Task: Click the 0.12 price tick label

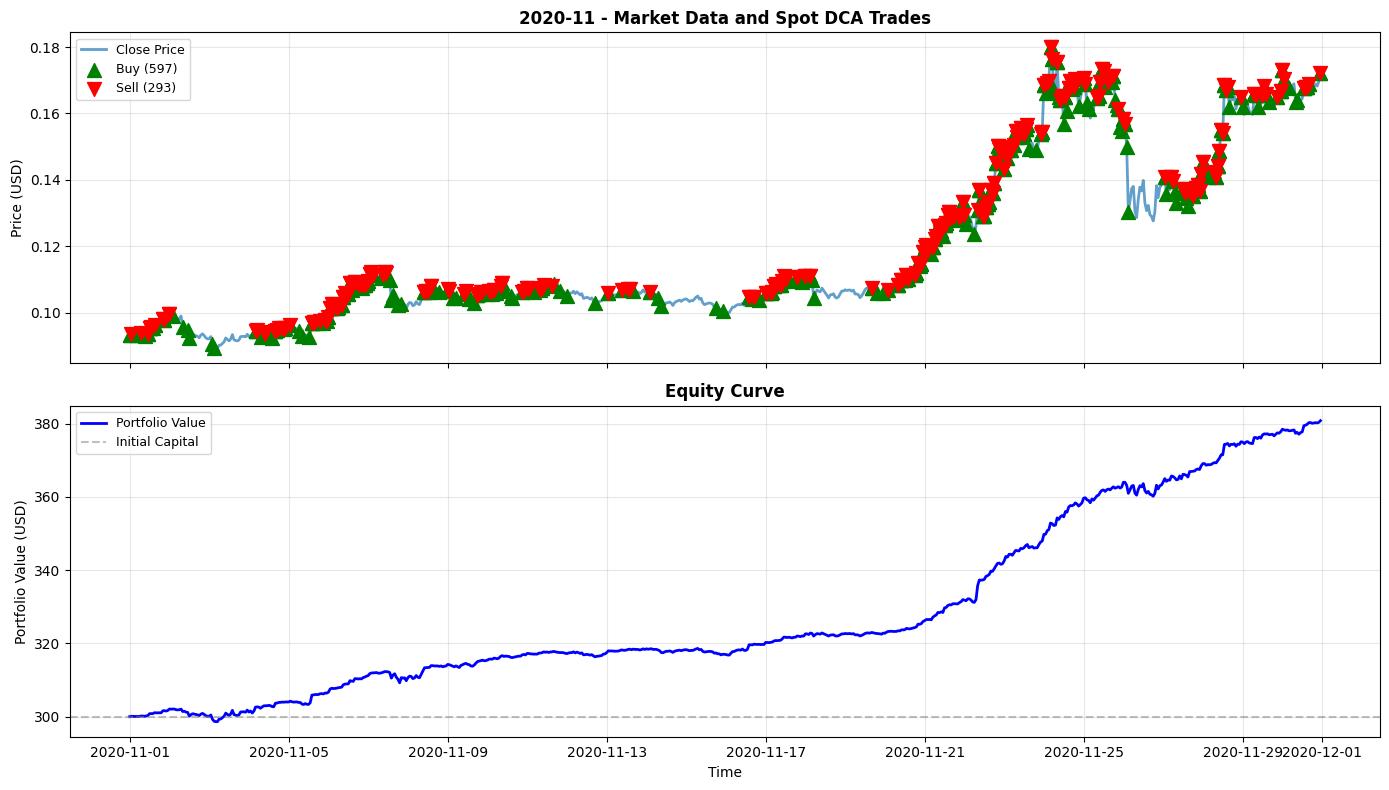Action: [x=47, y=247]
